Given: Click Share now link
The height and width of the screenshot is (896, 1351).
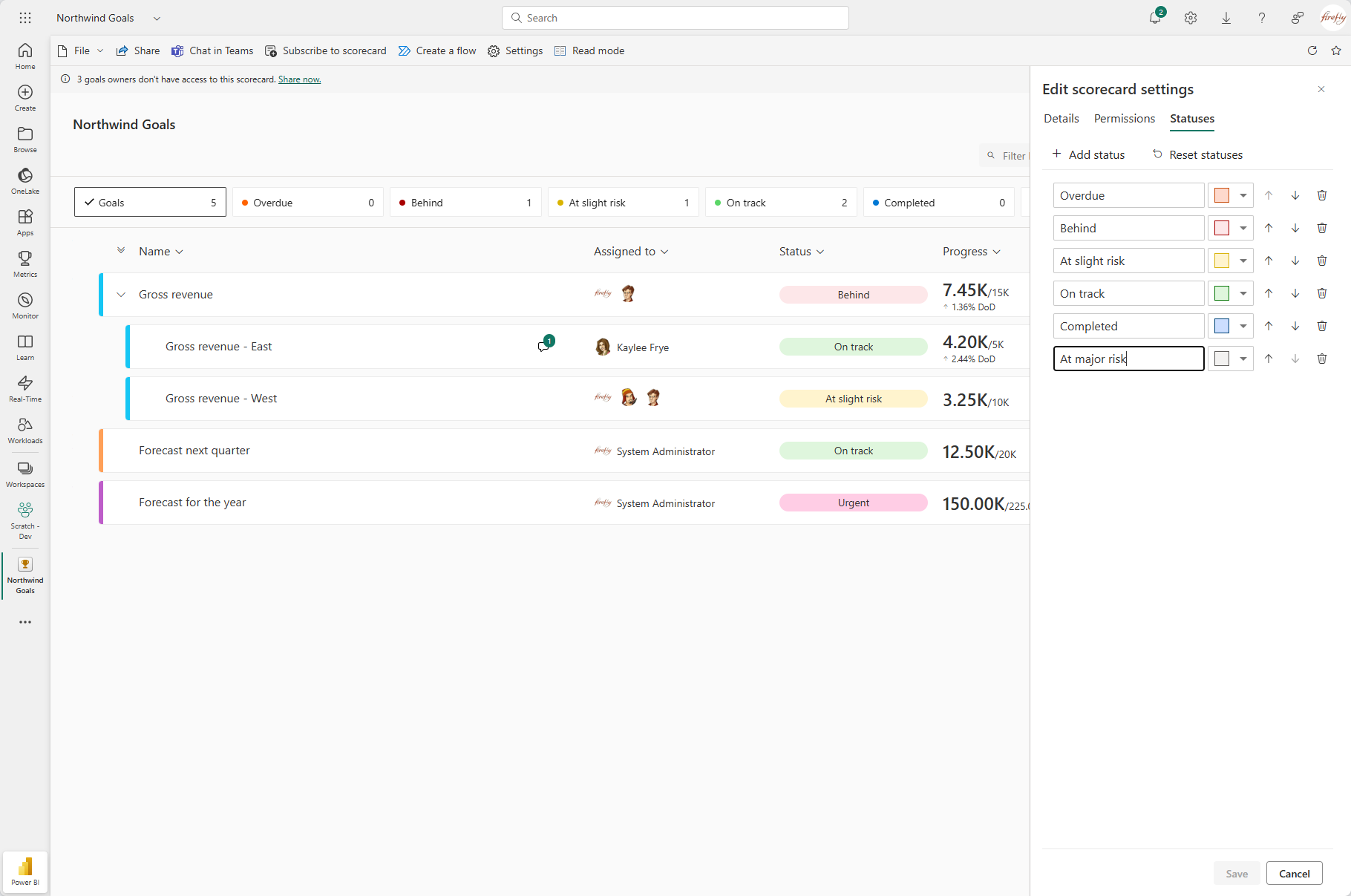Looking at the screenshot, I should point(299,79).
